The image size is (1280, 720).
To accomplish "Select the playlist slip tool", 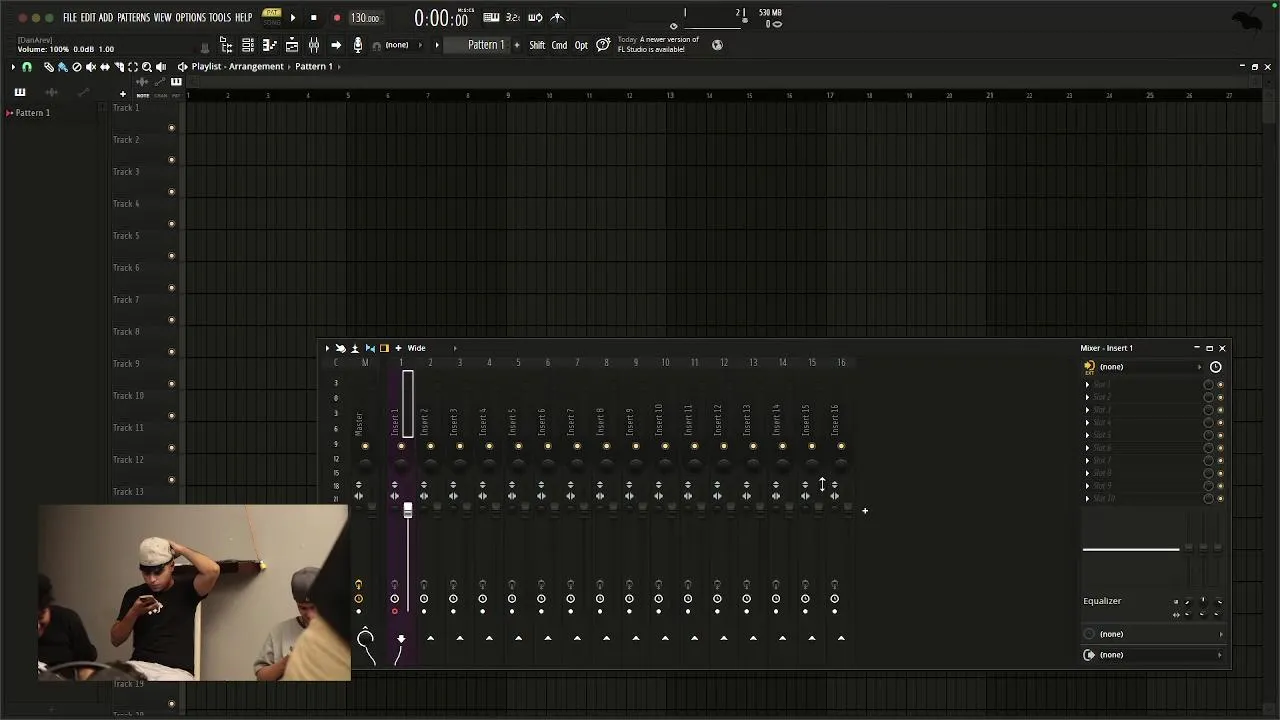I will coord(105,67).
